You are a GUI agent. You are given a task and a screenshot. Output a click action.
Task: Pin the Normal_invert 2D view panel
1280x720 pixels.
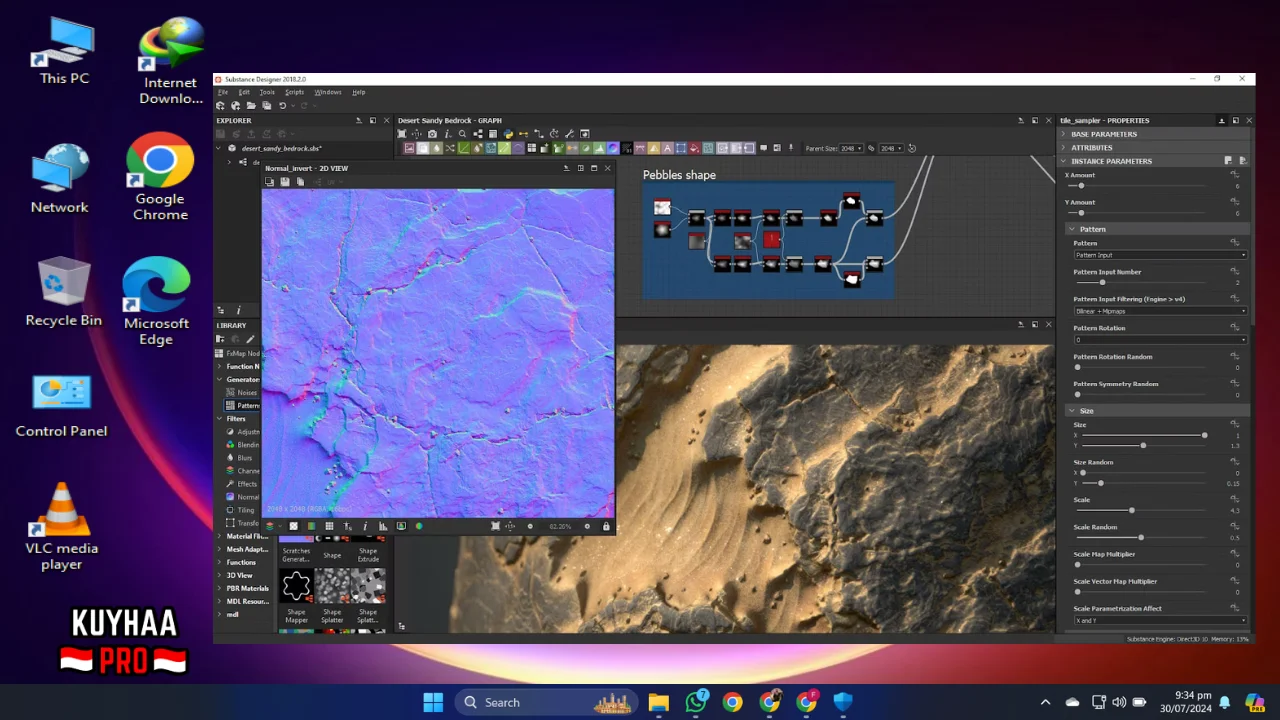[566, 168]
